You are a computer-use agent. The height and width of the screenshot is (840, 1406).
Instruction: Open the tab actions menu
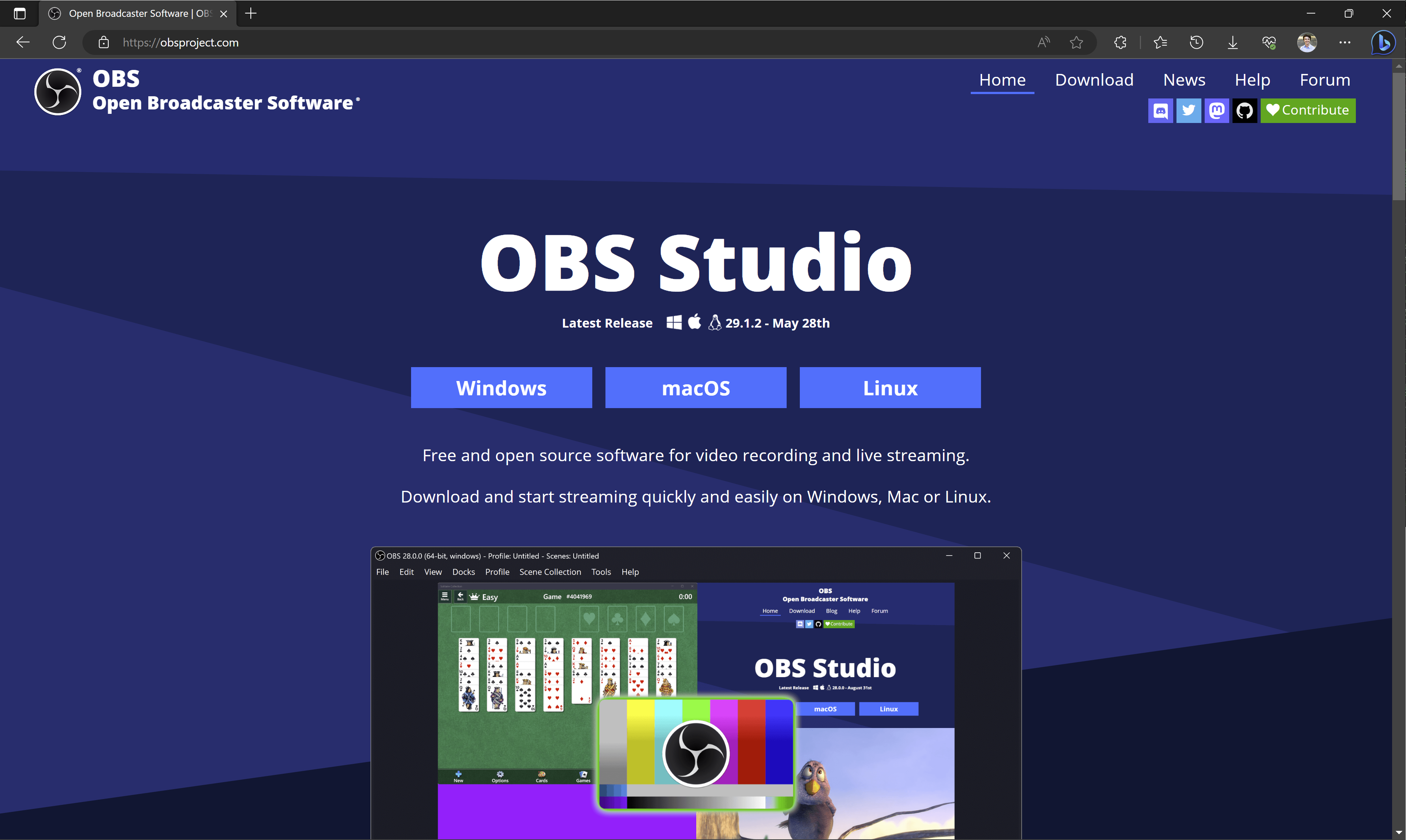(19, 13)
